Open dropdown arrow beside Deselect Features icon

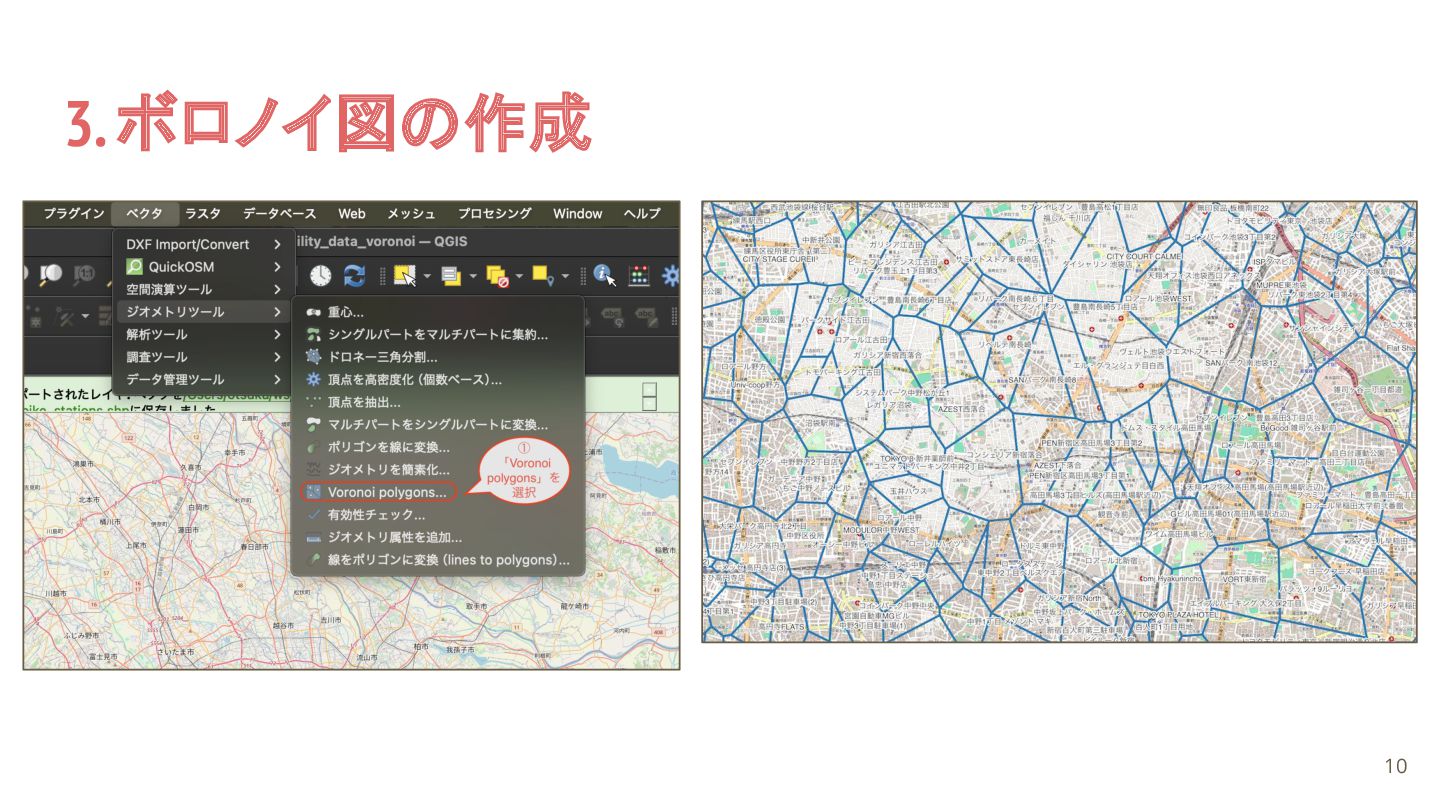pos(520,275)
